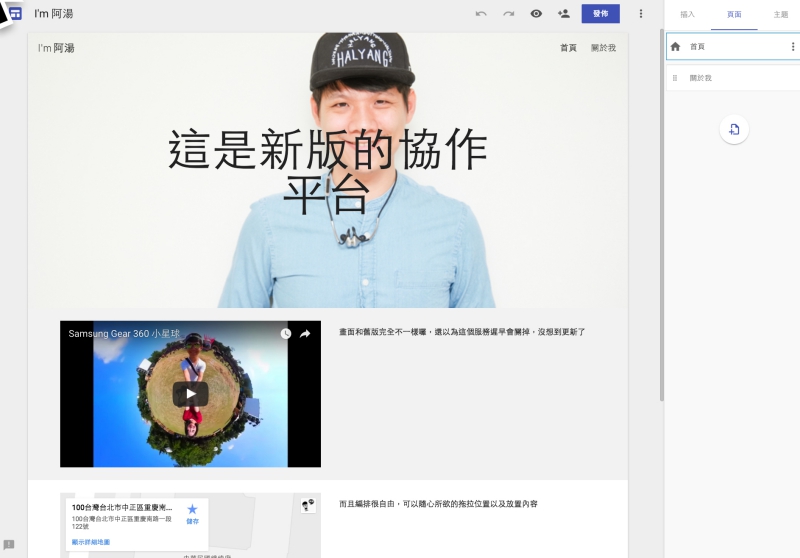
Task: Click the share arrow icon on video
Action: coord(305,334)
